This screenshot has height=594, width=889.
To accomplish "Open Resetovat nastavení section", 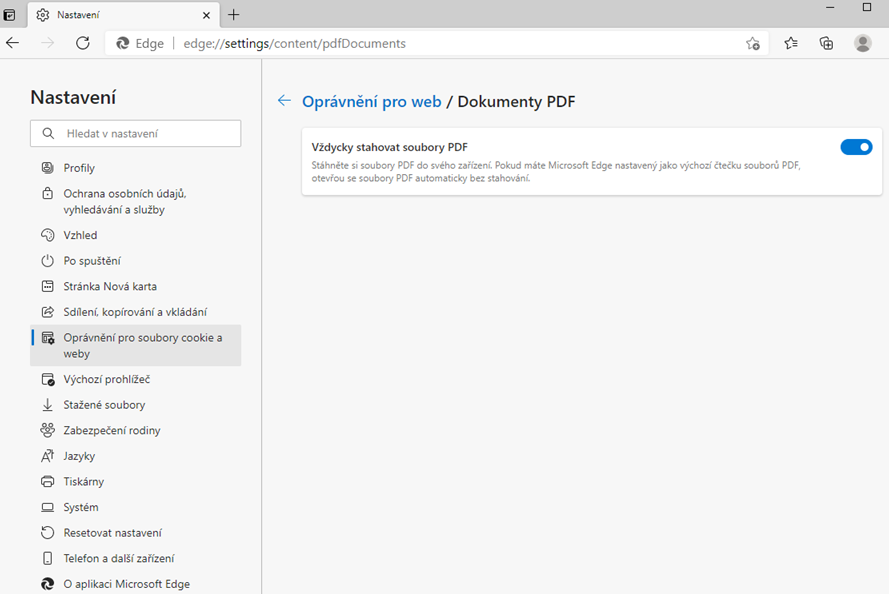I will [136, 532].
